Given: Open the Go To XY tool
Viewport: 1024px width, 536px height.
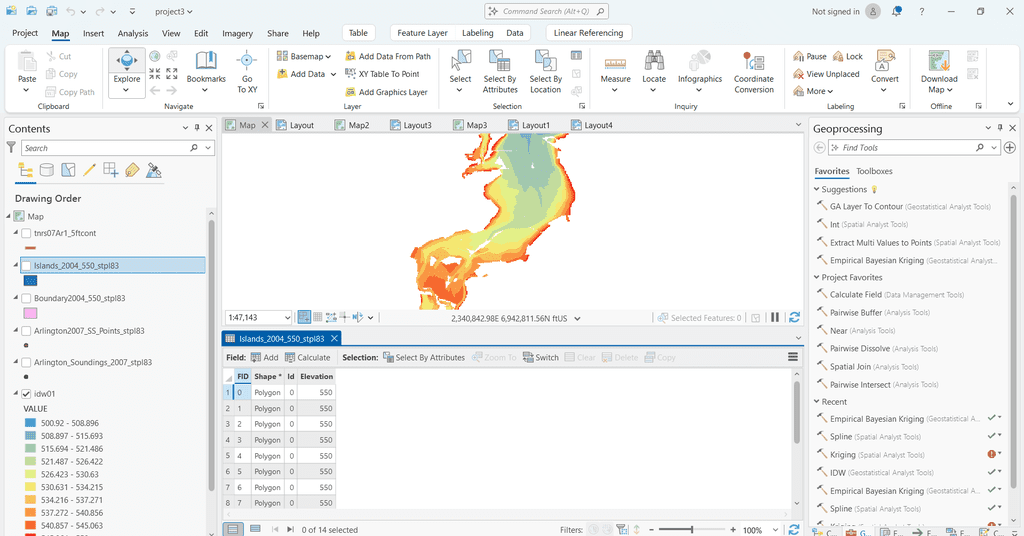Looking at the screenshot, I should coord(247,72).
